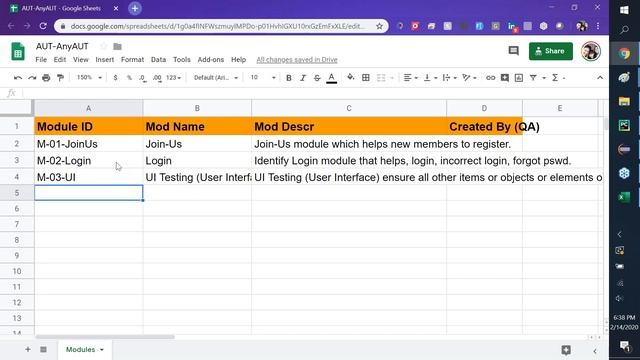
Task: Click the document title AUT-AnyAUT
Action: point(62,46)
